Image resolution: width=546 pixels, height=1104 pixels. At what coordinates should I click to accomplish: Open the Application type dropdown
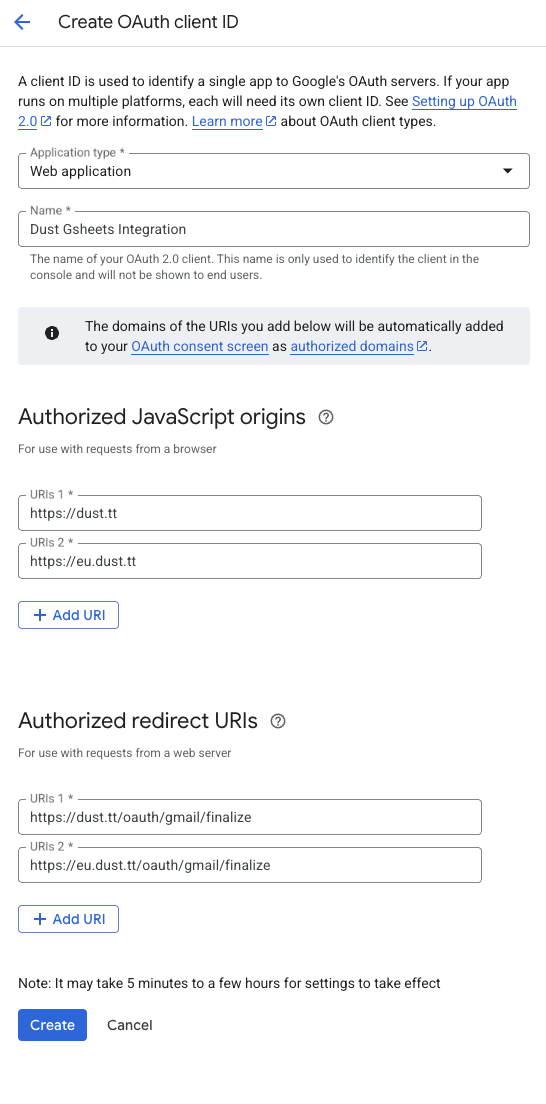click(273, 171)
